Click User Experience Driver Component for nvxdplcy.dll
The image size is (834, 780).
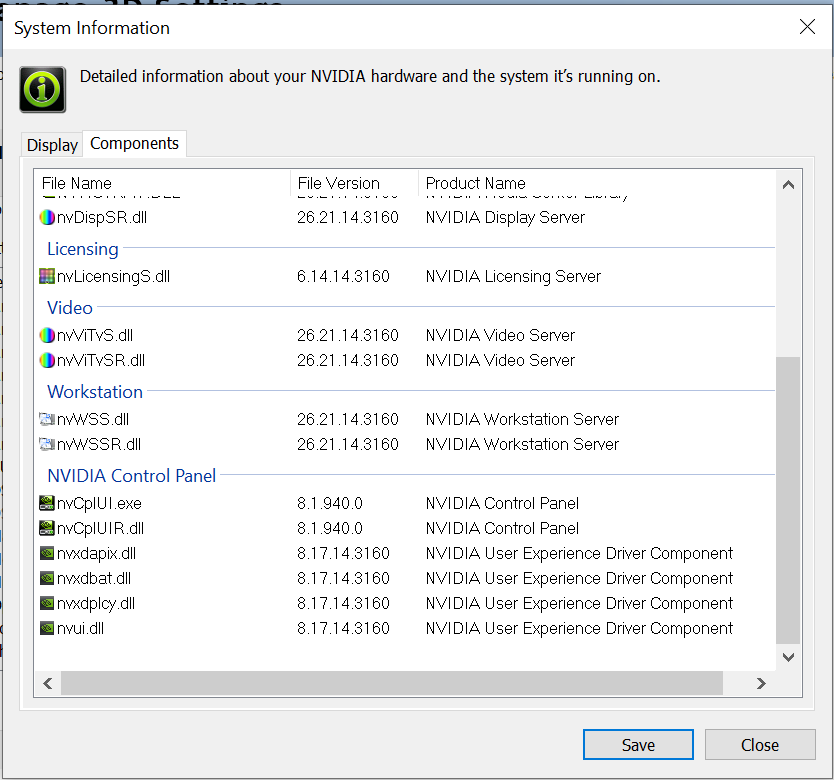[x=579, y=603]
